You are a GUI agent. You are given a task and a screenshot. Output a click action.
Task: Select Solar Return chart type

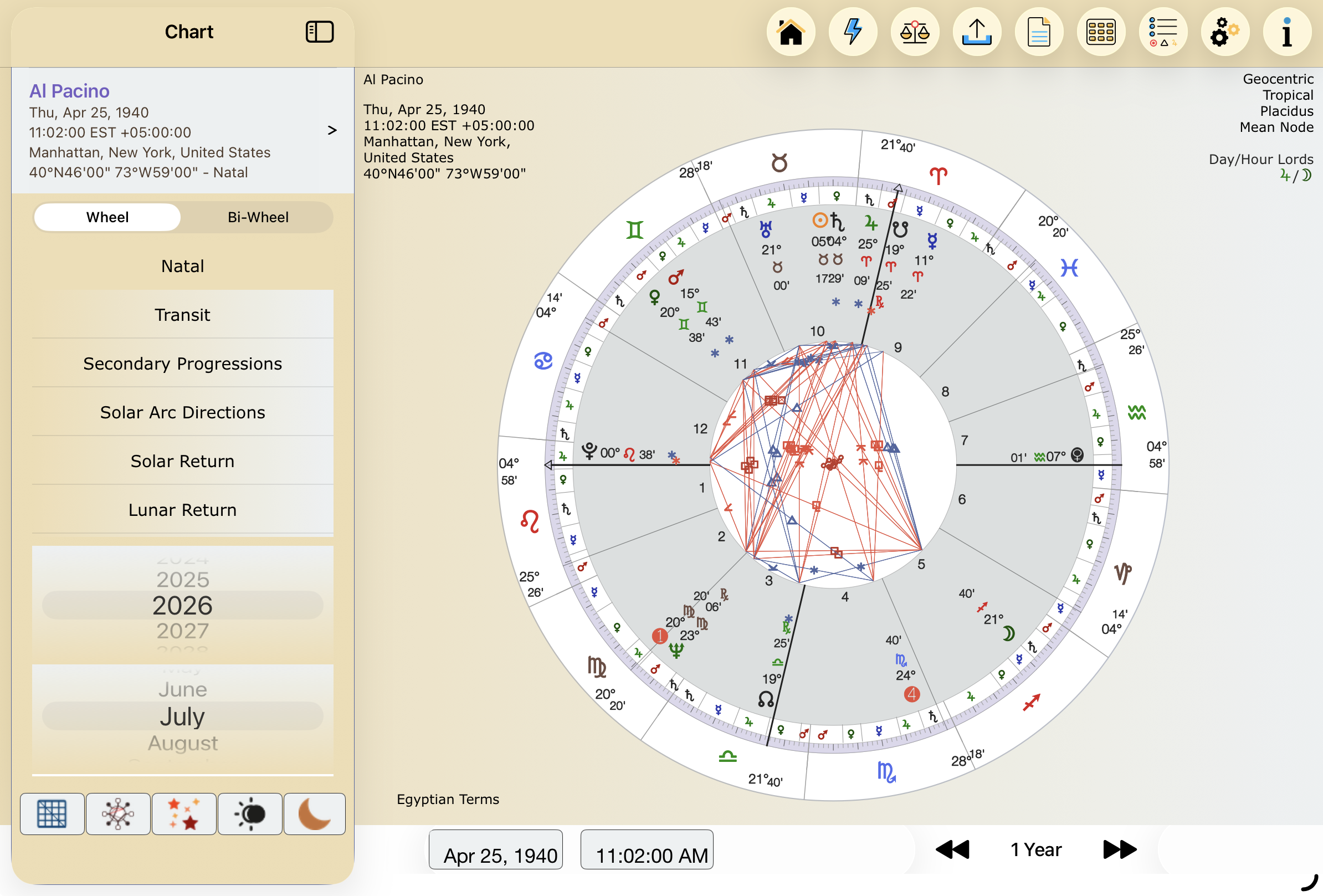pyautogui.click(x=183, y=460)
